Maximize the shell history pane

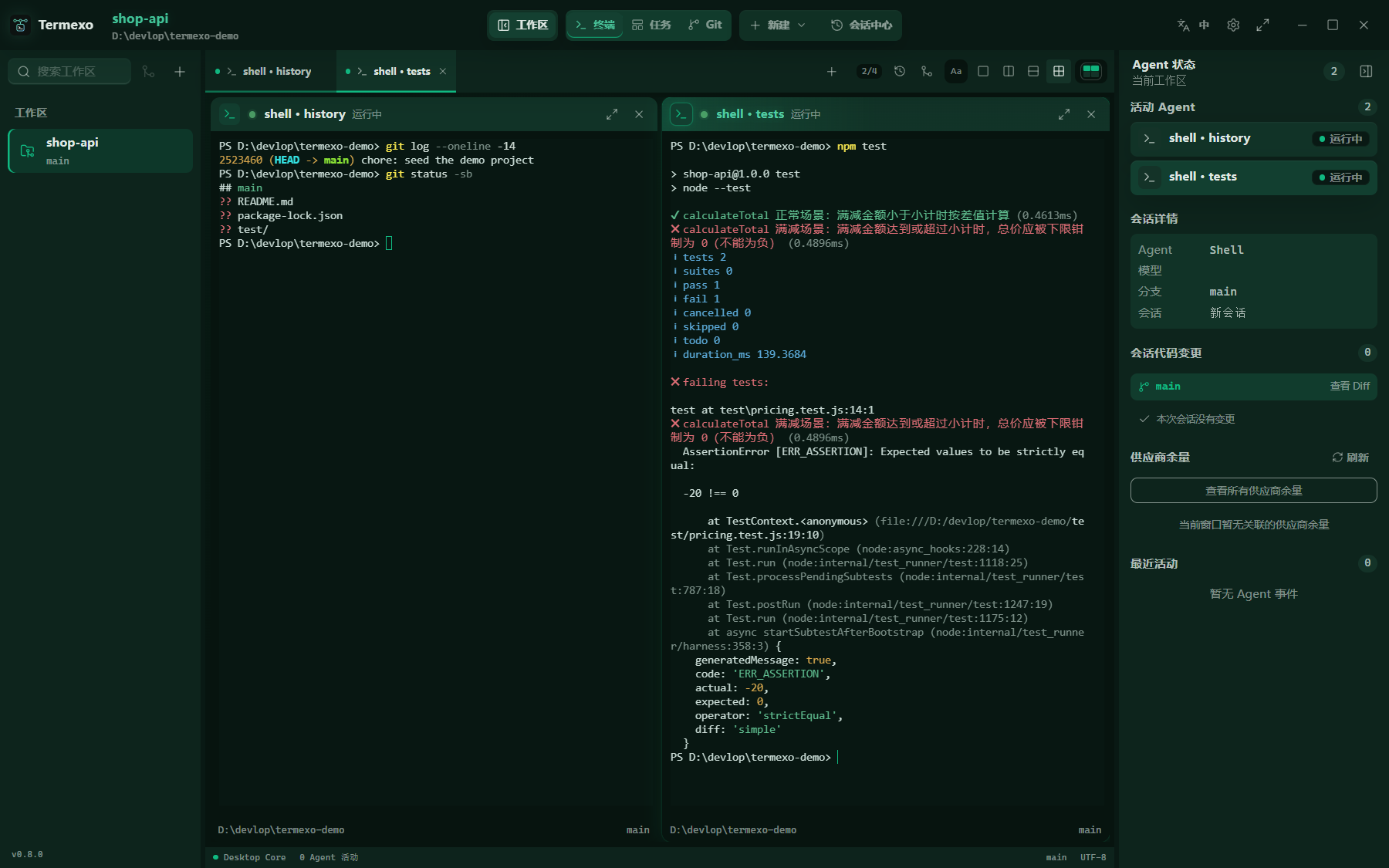click(x=612, y=114)
